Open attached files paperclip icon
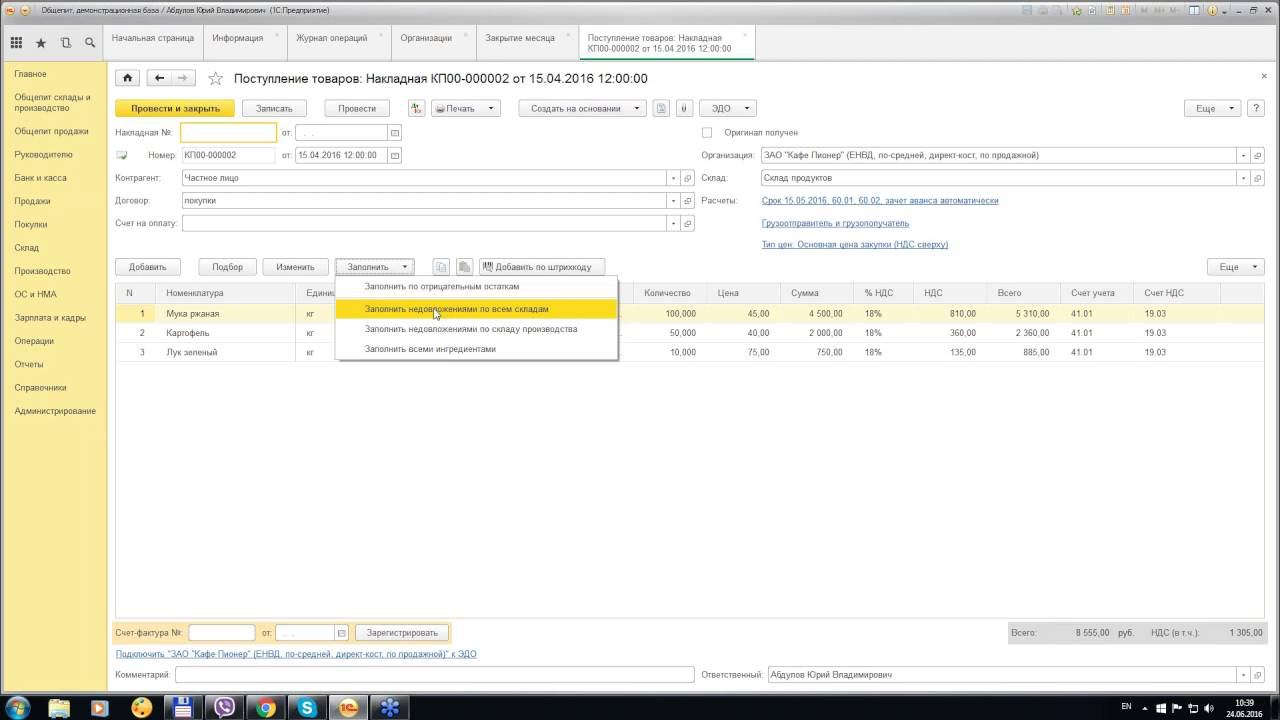Image resolution: width=1280 pixels, height=720 pixels. click(x=685, y=108)
